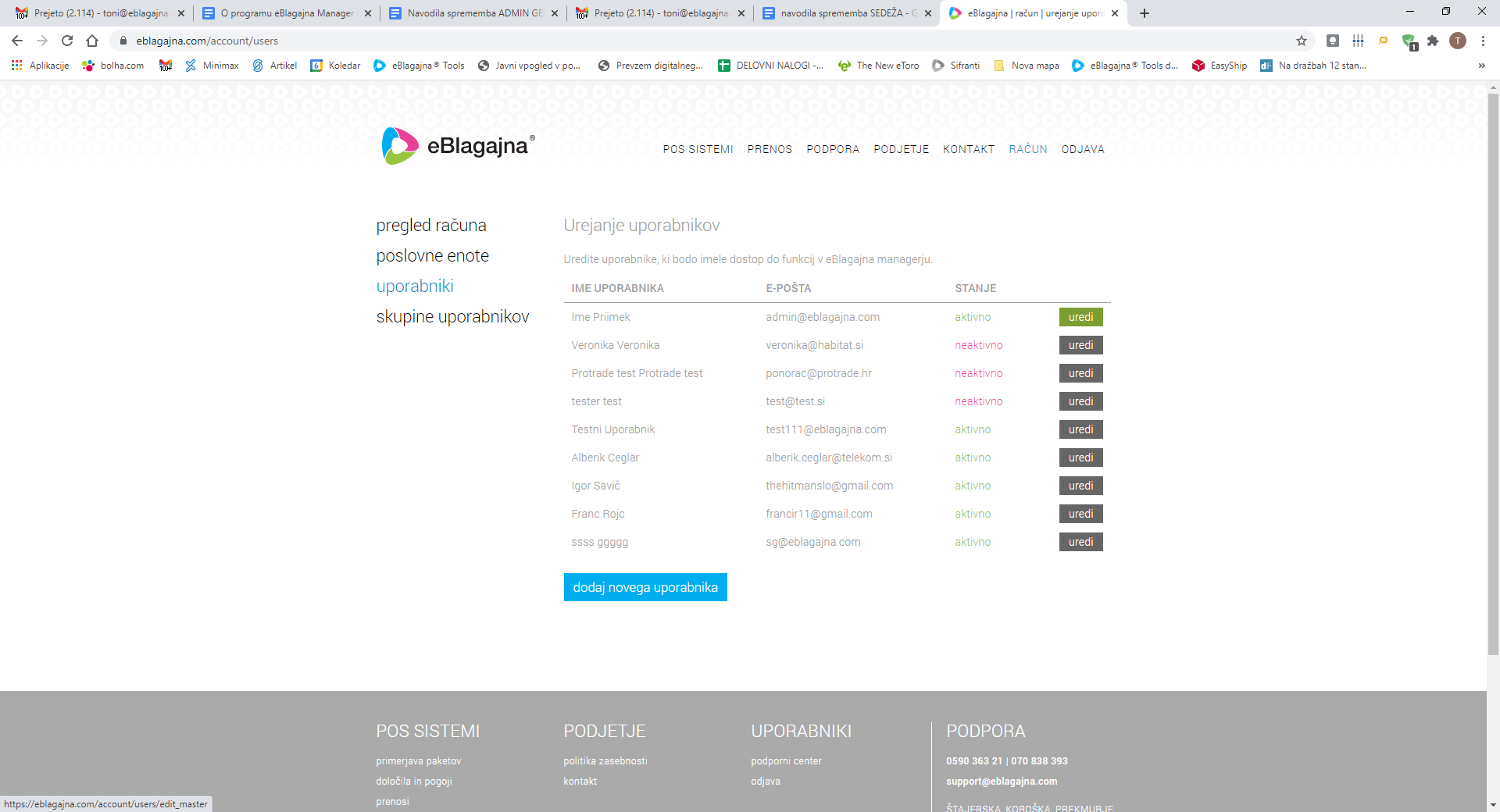Open footer primerjava paketov link

point(419,761)
